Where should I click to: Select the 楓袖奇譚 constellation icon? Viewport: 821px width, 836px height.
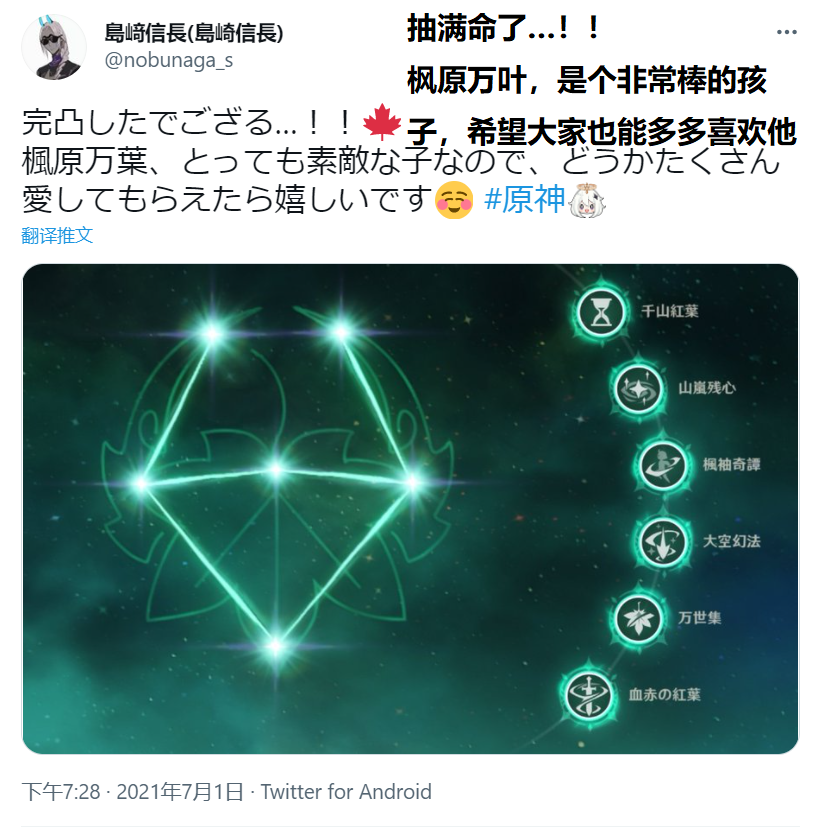661,465
